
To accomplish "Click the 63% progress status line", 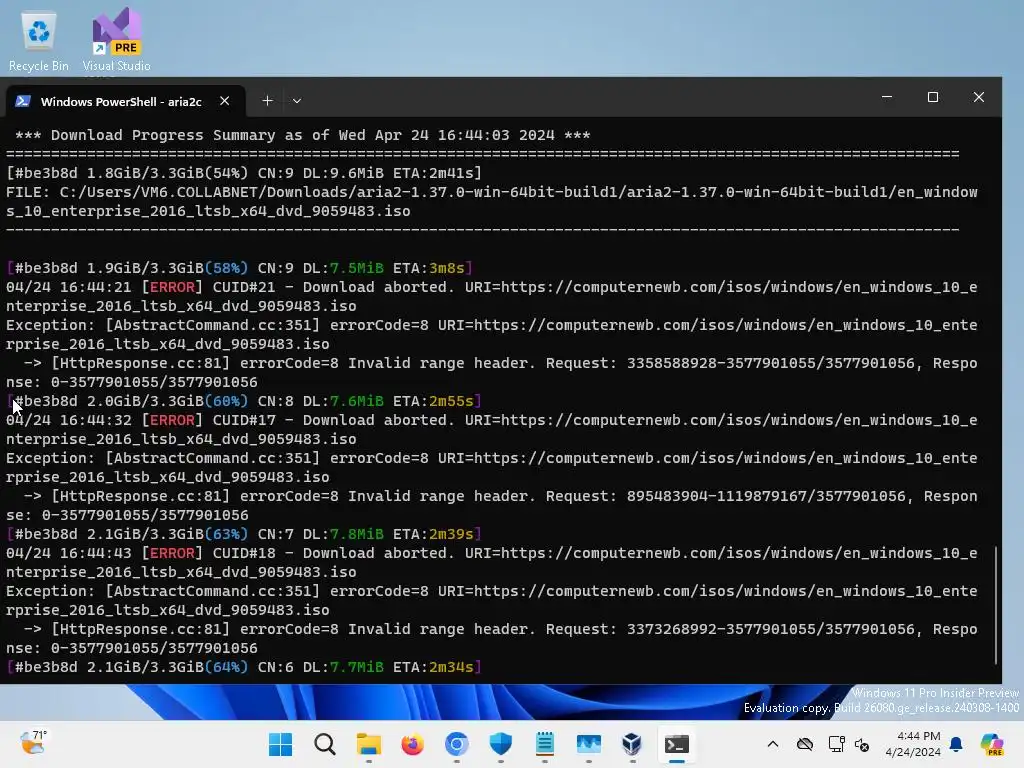I will (244, 534).
